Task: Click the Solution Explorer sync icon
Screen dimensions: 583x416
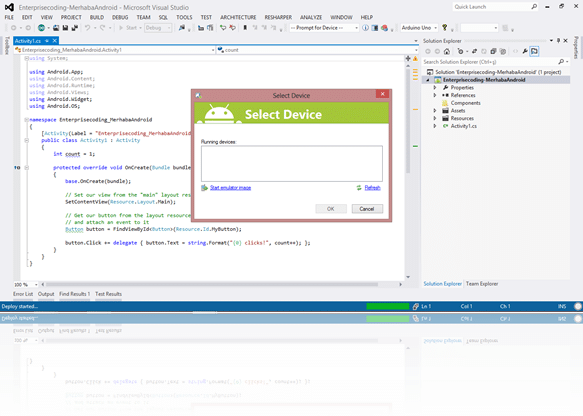Action: tap(474, 51)
